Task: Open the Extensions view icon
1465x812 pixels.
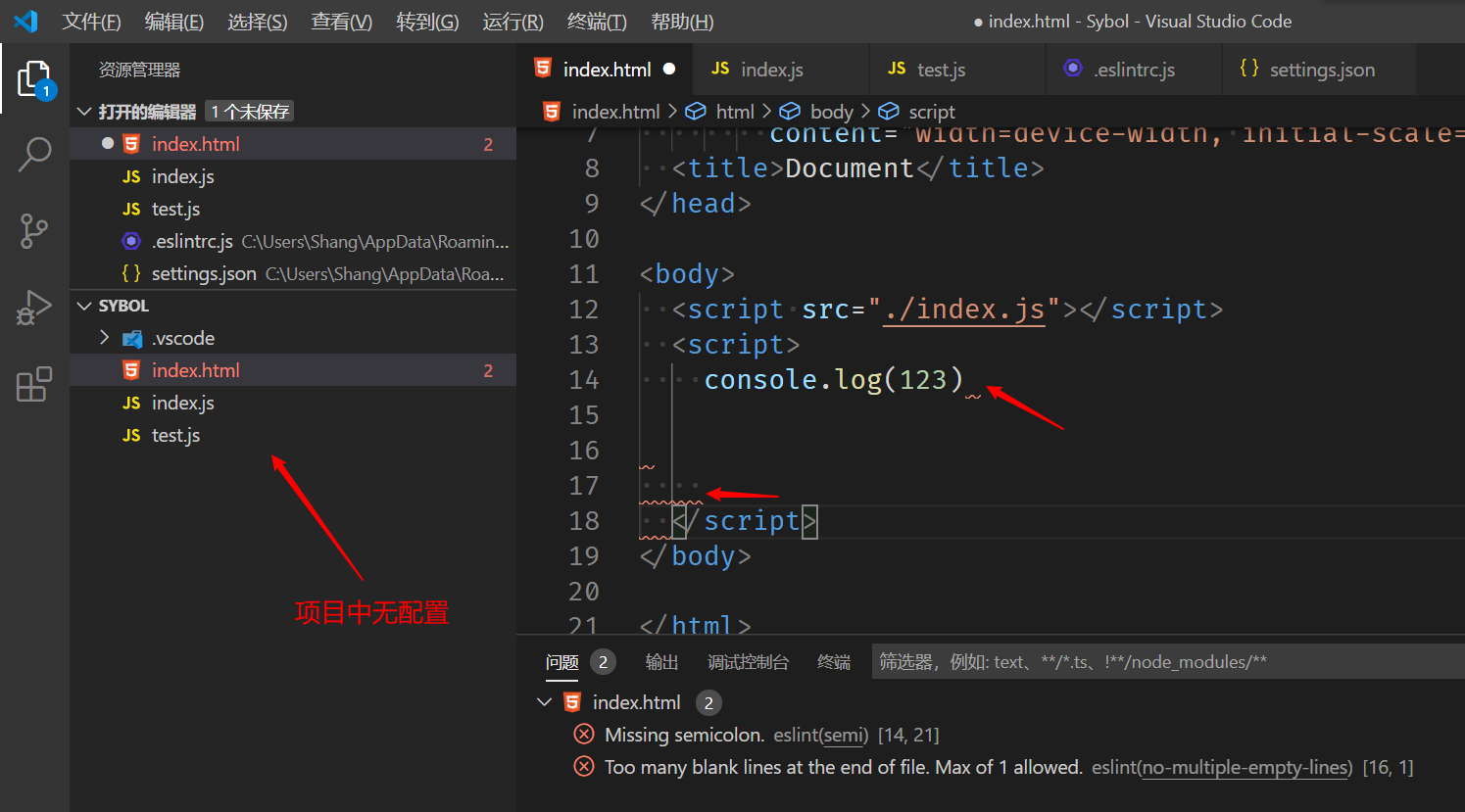Action: pyautogui.click(x=34, y=384)
